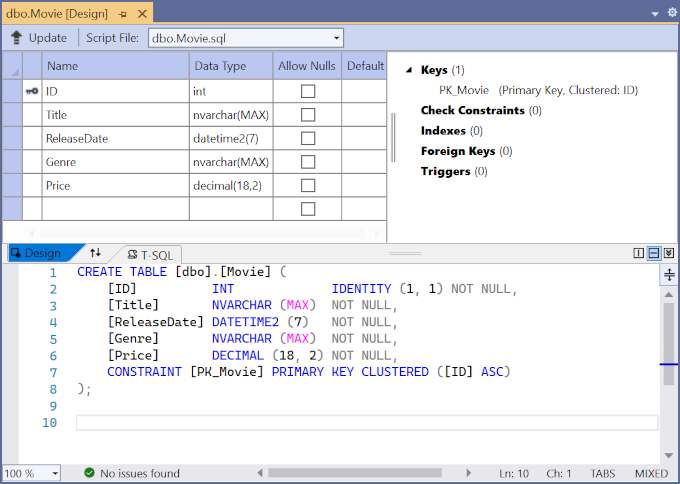The height and width of the screenshot is (484, 680).
Task: Click the Update button in the toolbar
Action: pos(38,38)
